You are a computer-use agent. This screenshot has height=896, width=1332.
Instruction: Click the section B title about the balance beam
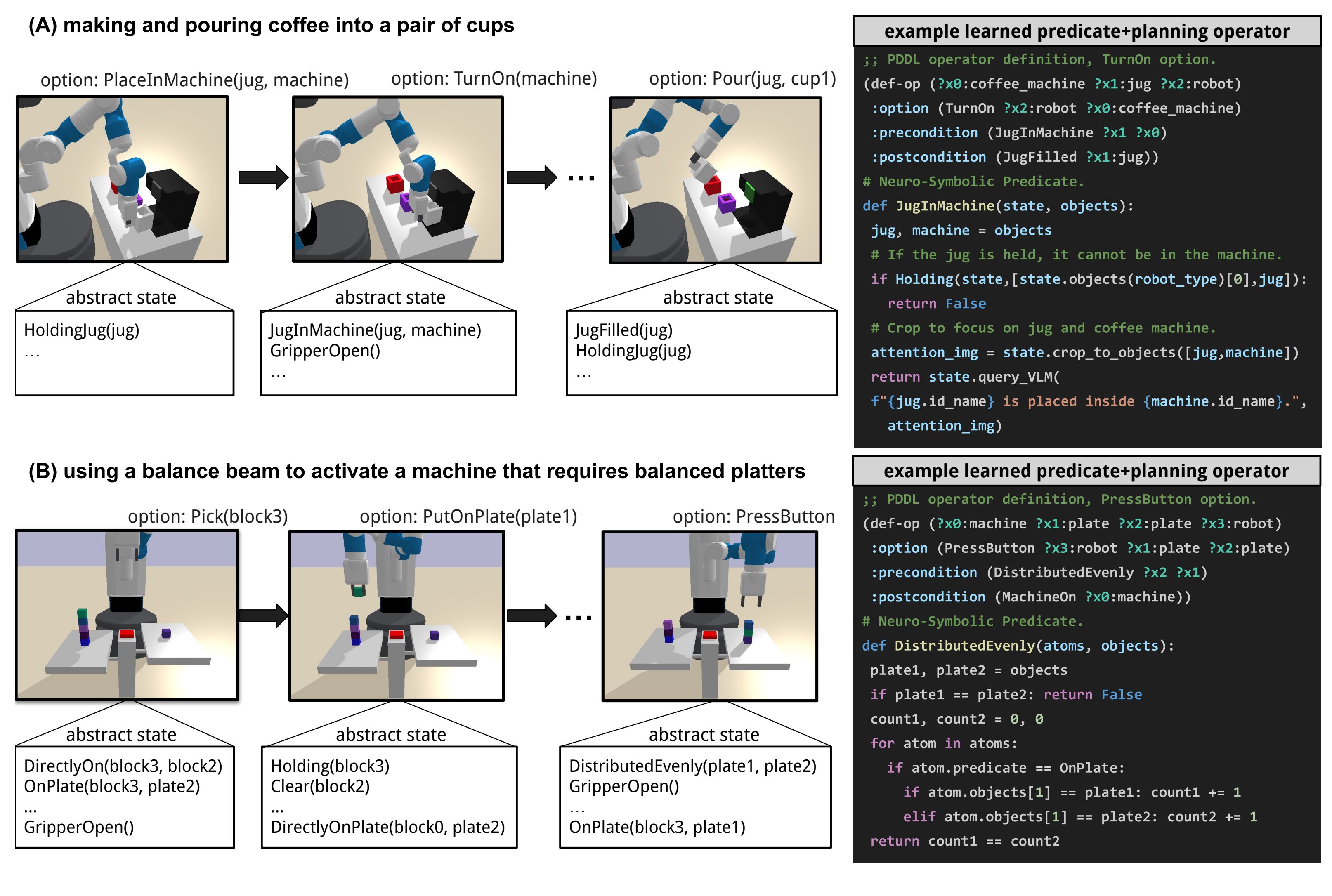coord(417,471)
